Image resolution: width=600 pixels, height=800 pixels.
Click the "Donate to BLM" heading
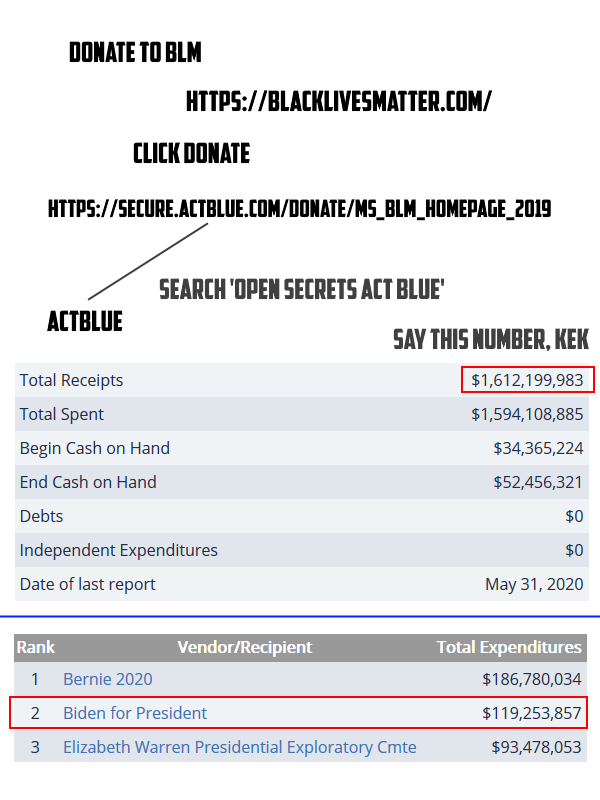tap(135, 53)
